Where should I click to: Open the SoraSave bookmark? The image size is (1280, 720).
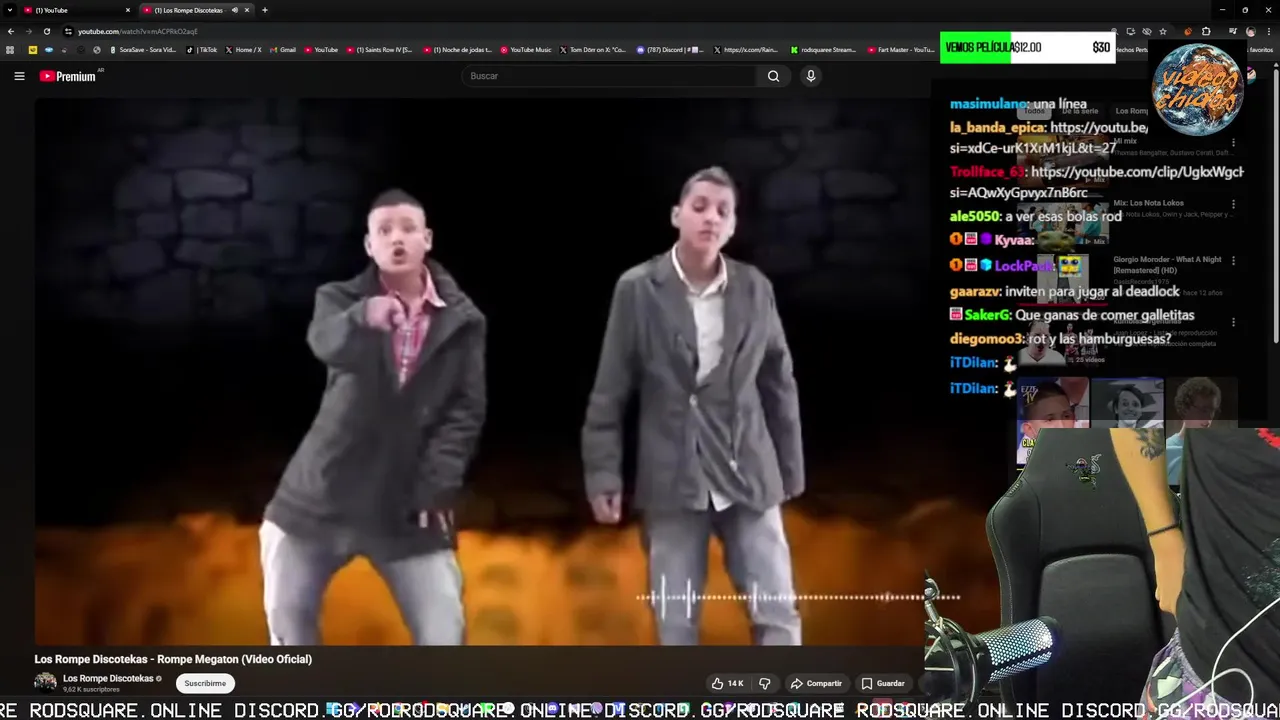[142, 49]
